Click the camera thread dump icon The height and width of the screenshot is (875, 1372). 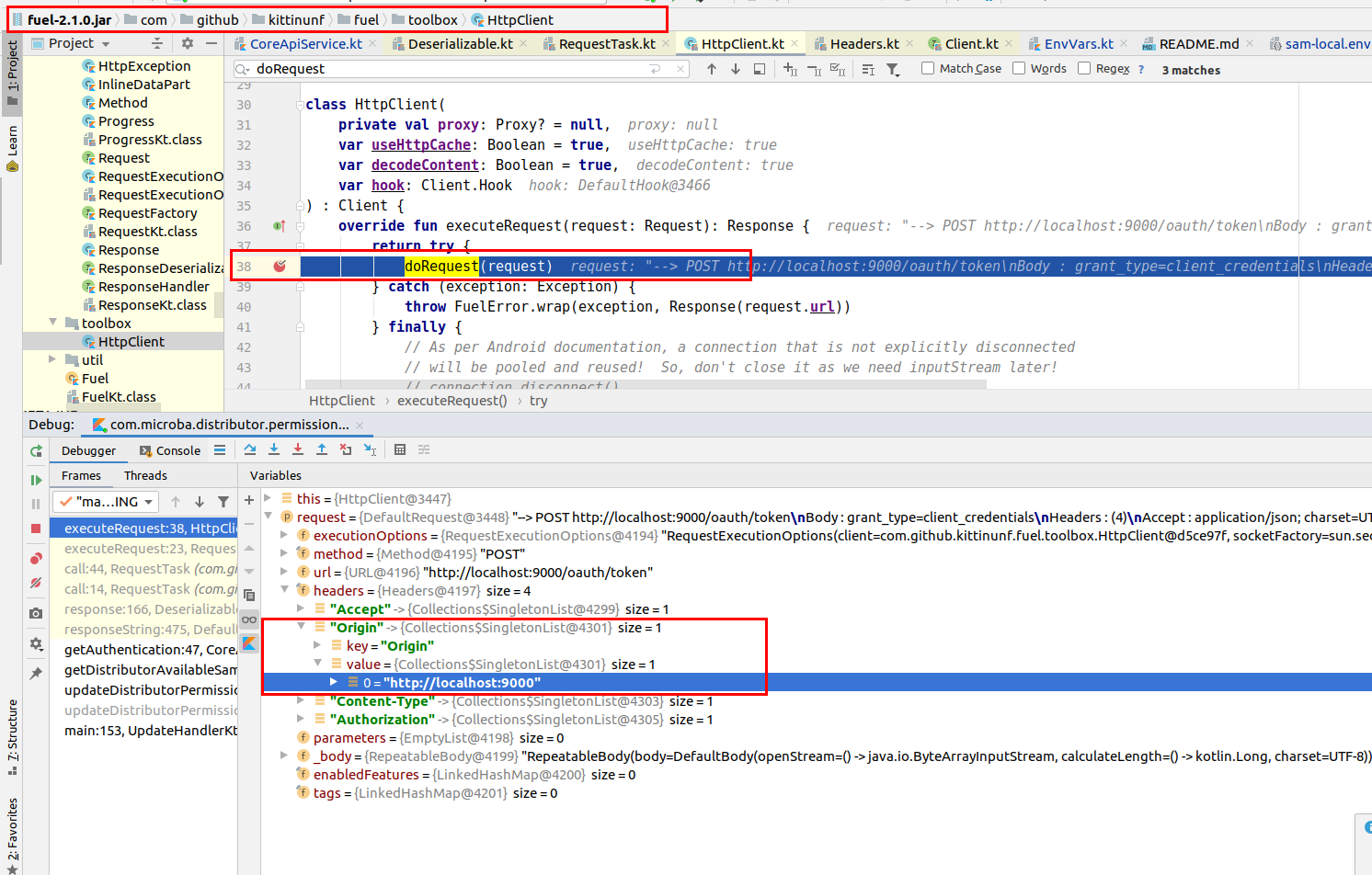(x=36, y=613)
